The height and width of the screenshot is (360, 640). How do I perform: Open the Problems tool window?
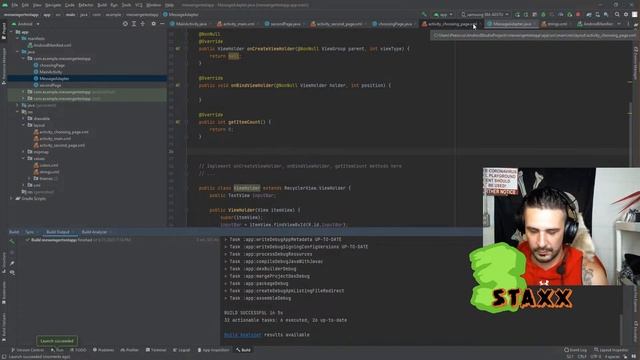(x=103, y=350)
